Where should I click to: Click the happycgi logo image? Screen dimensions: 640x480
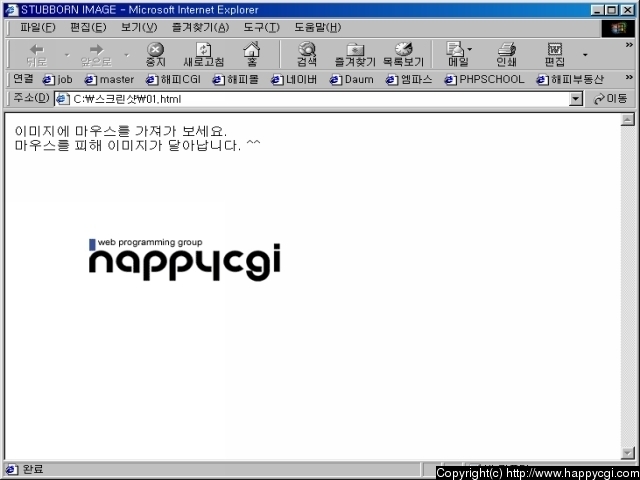[184, 260]
